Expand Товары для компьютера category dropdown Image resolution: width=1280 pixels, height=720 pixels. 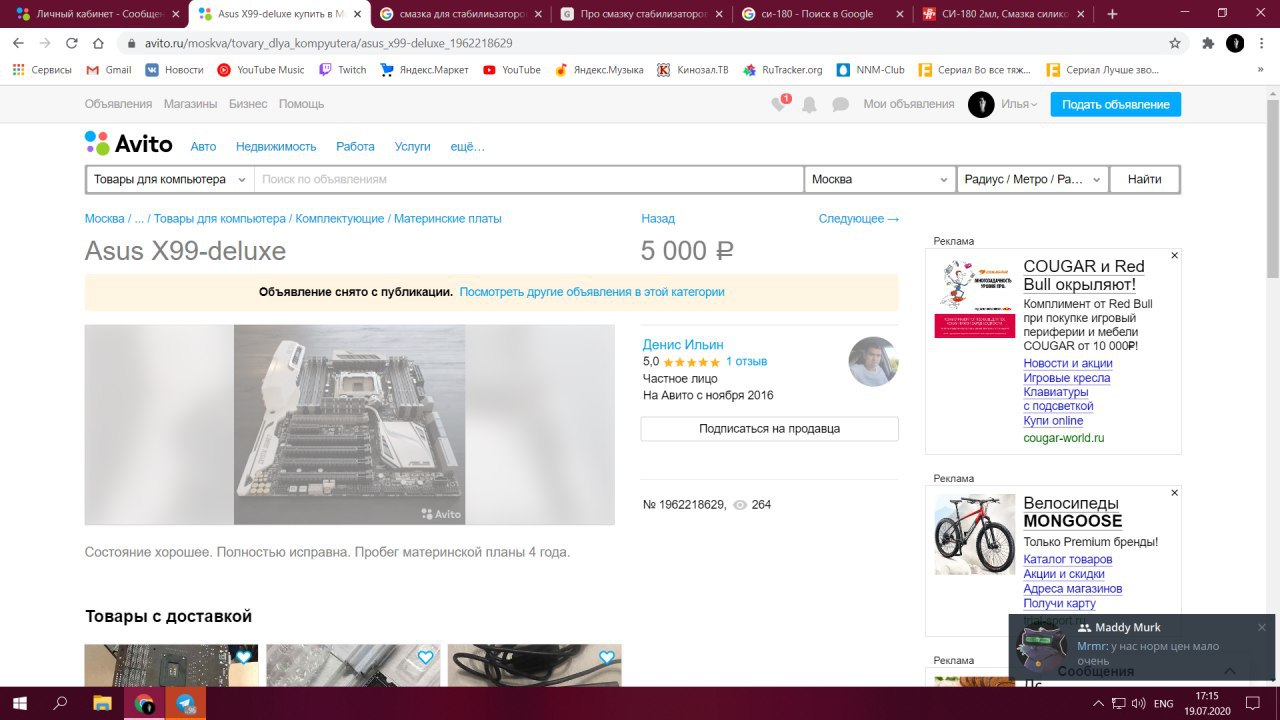tap(170, 179)
